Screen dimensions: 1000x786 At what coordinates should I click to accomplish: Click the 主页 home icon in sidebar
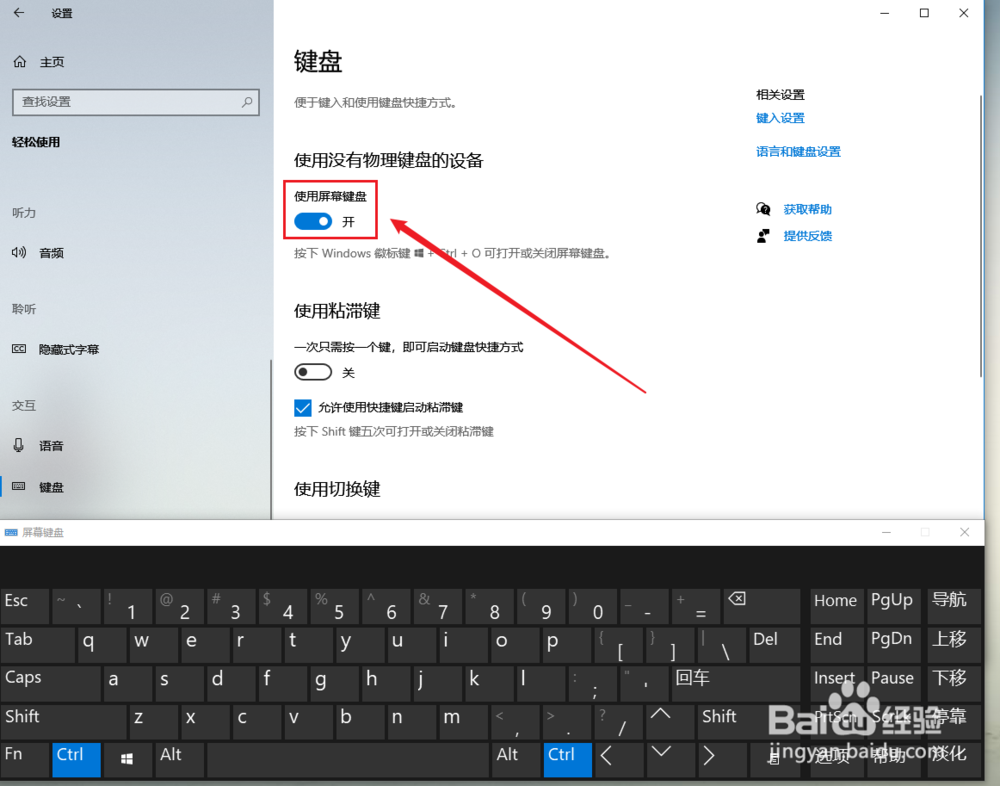tap(20, 61)
